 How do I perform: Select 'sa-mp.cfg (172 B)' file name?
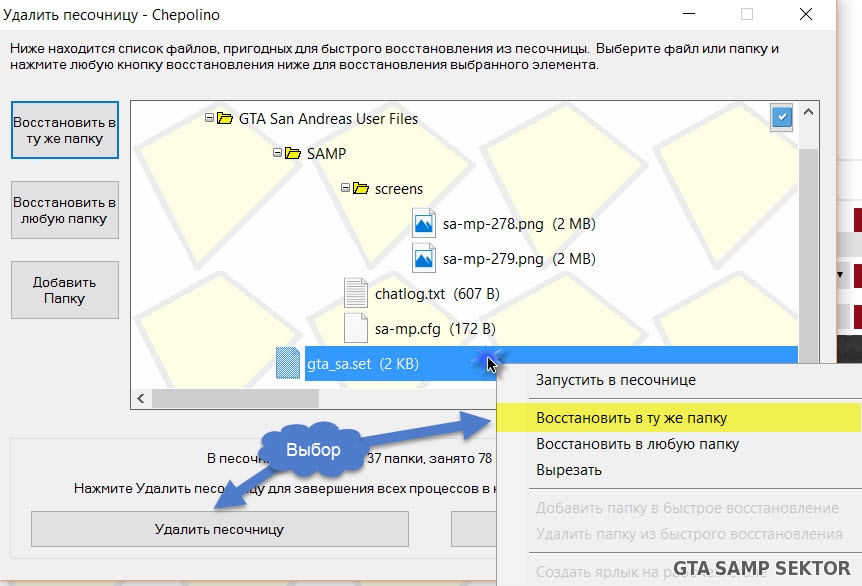pyautogui.click(x=435, y=329)
